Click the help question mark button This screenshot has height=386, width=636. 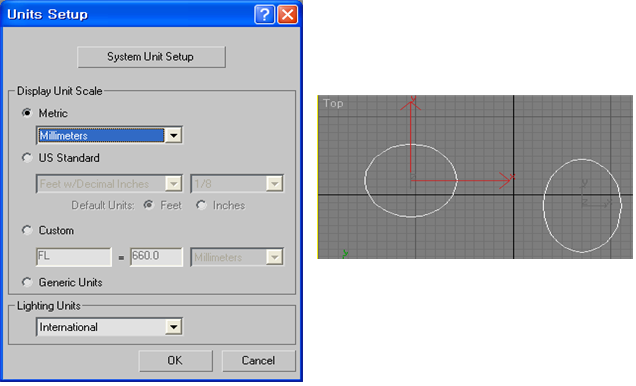(264, 15)
